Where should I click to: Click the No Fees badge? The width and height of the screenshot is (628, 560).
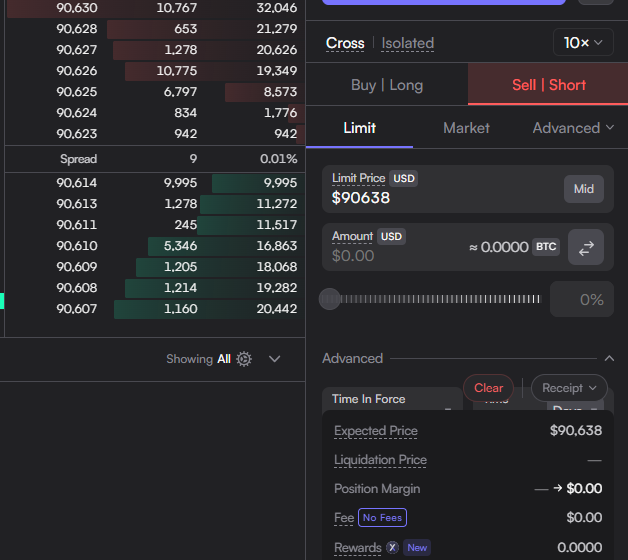[x=382, y=518]
